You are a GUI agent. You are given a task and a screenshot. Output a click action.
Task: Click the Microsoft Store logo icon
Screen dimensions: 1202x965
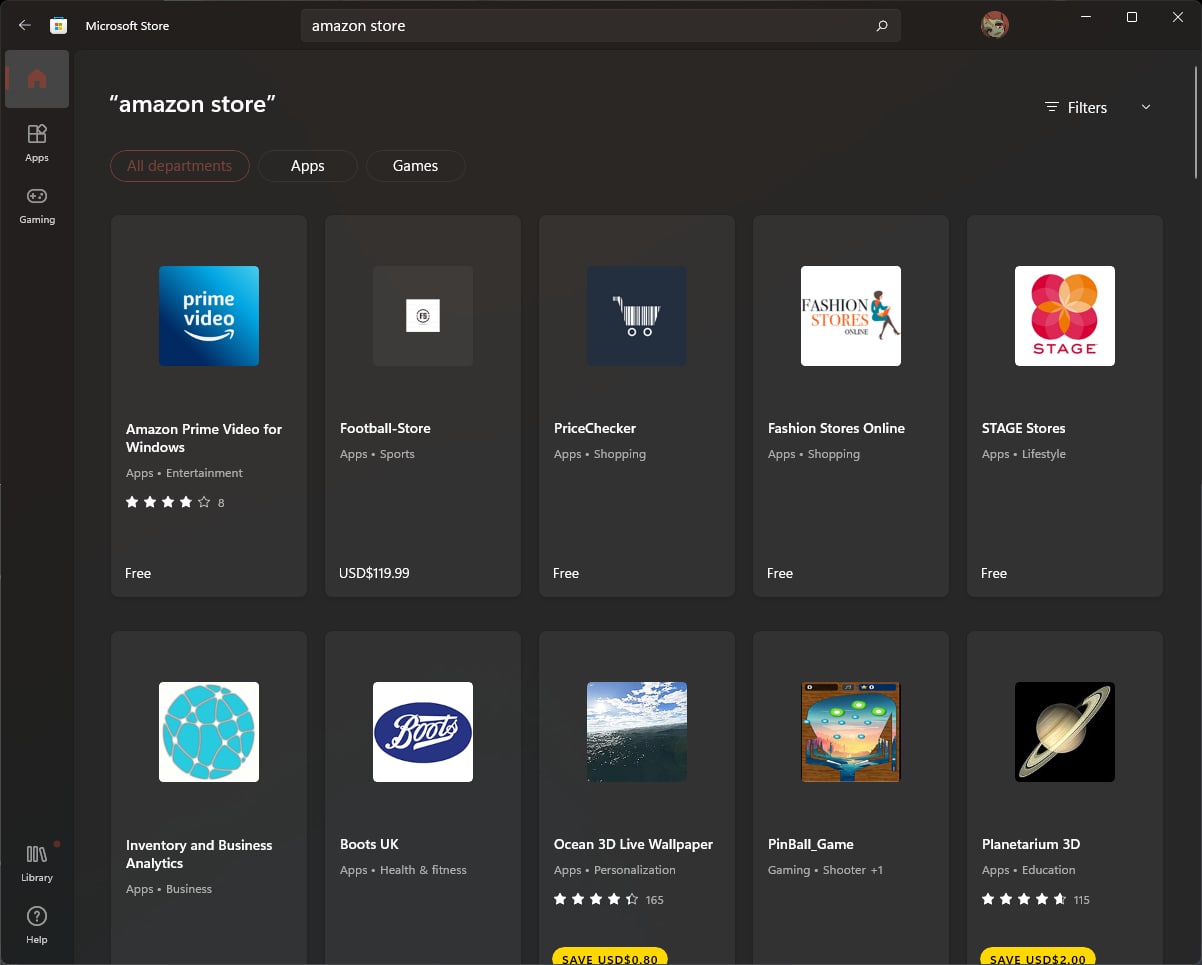(x=58, y=26)
